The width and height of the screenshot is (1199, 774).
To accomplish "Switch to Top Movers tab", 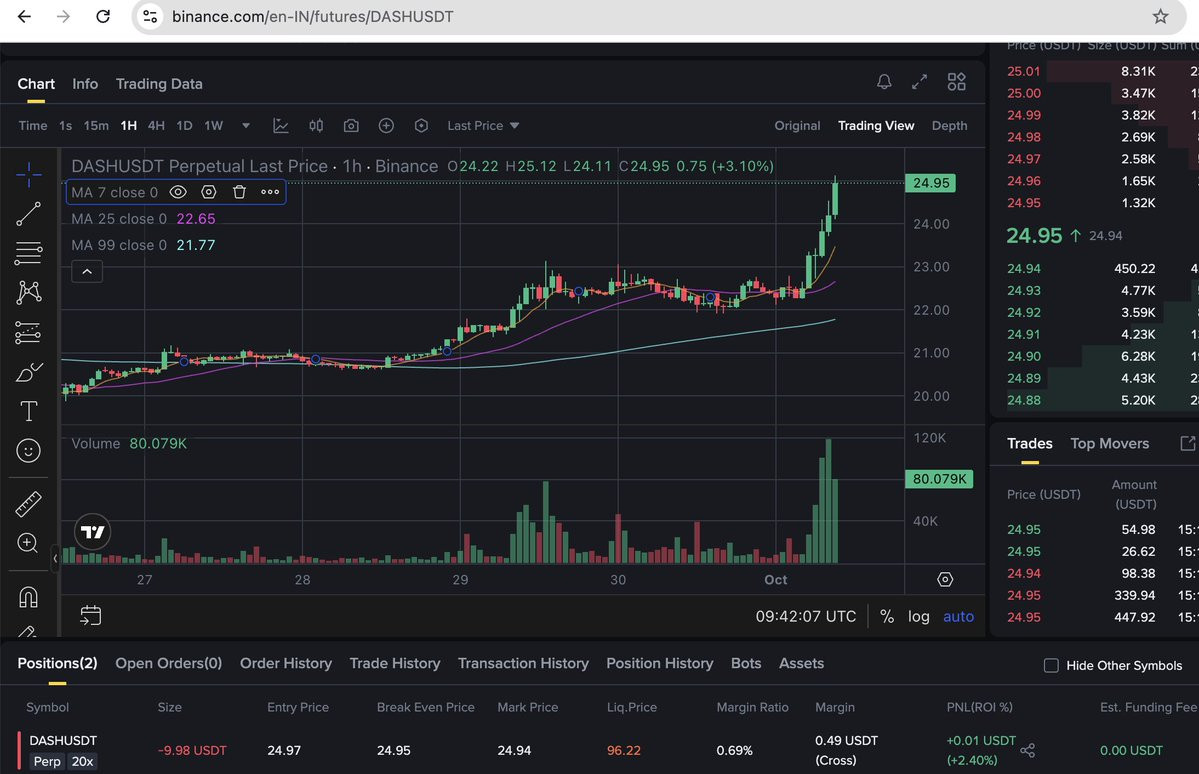I will pos(1110,444).
